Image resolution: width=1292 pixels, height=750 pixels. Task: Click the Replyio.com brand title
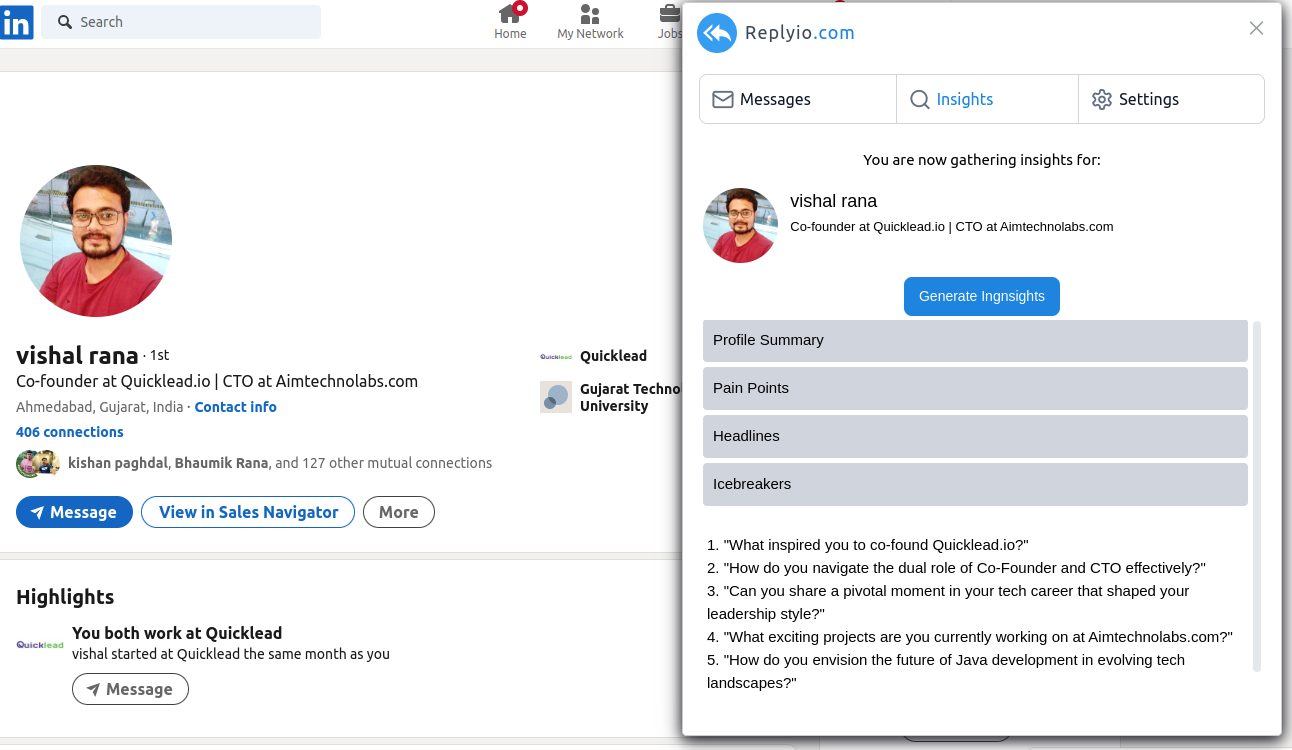800,33
